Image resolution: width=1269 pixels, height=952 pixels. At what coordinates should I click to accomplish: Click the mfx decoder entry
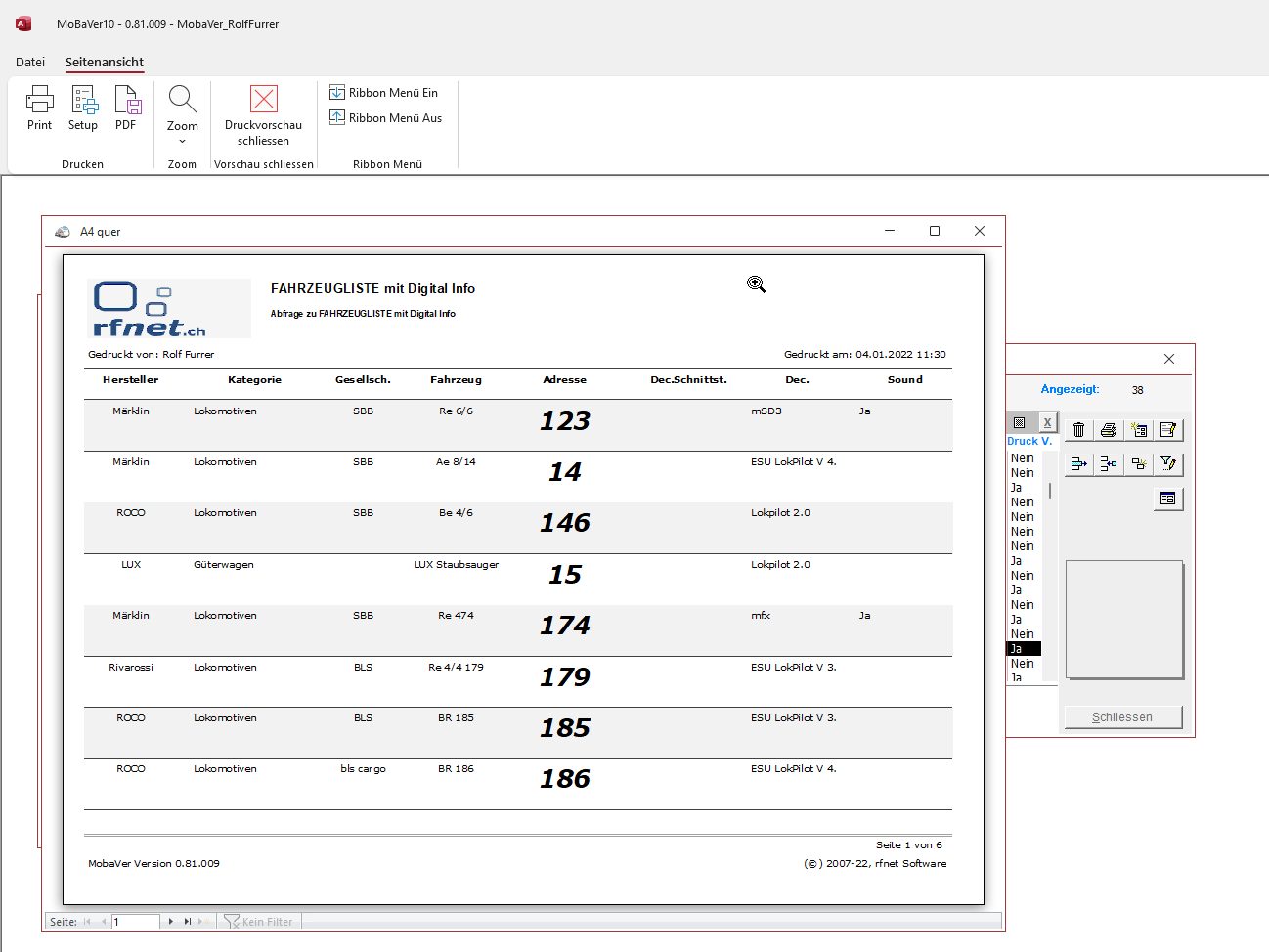point(761,616)
